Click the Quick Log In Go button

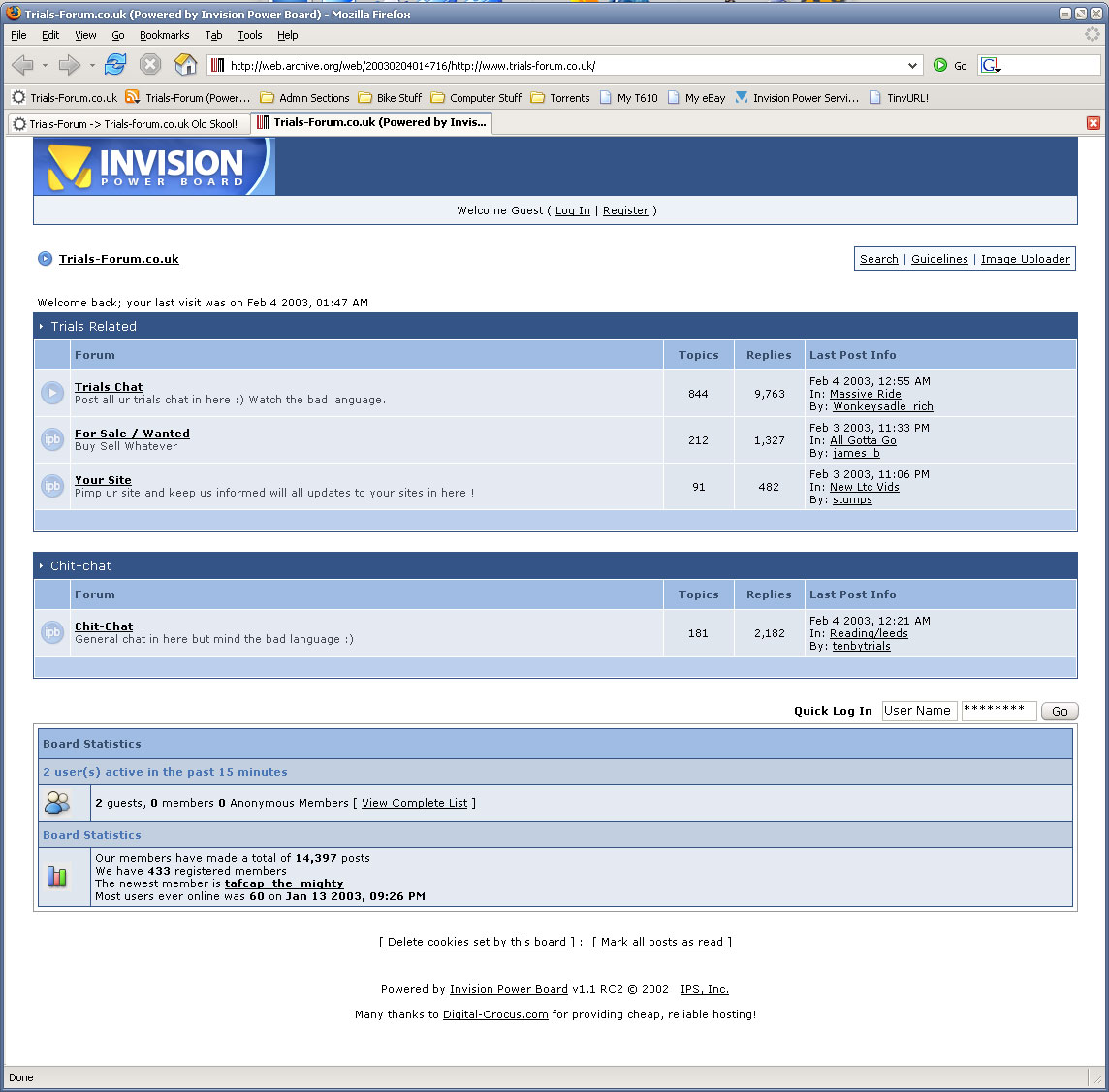pyautogui.click(x=1060, y=711)
